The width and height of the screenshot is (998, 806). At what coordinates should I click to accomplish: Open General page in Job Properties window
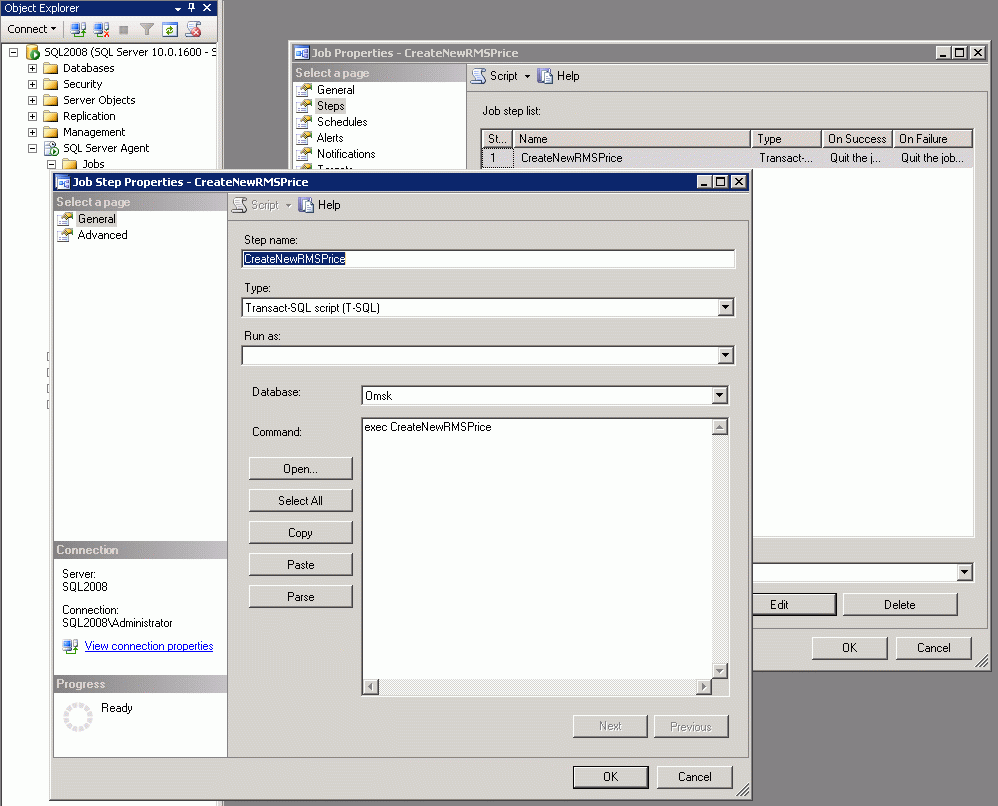pos(335,90)
